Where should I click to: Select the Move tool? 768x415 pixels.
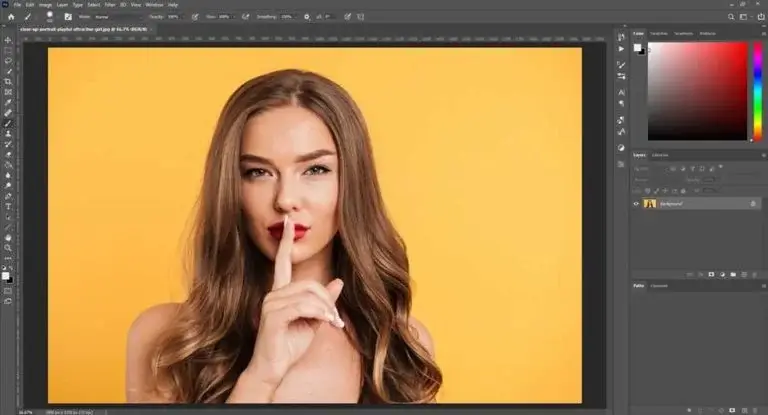pyautogui.click(x=8, y=40)
